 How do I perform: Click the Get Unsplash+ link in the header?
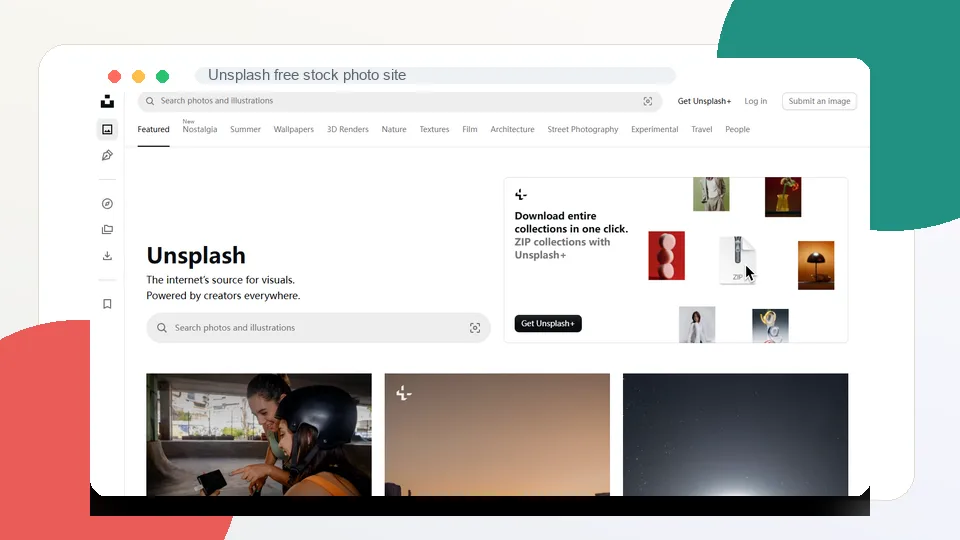(704, 101)
